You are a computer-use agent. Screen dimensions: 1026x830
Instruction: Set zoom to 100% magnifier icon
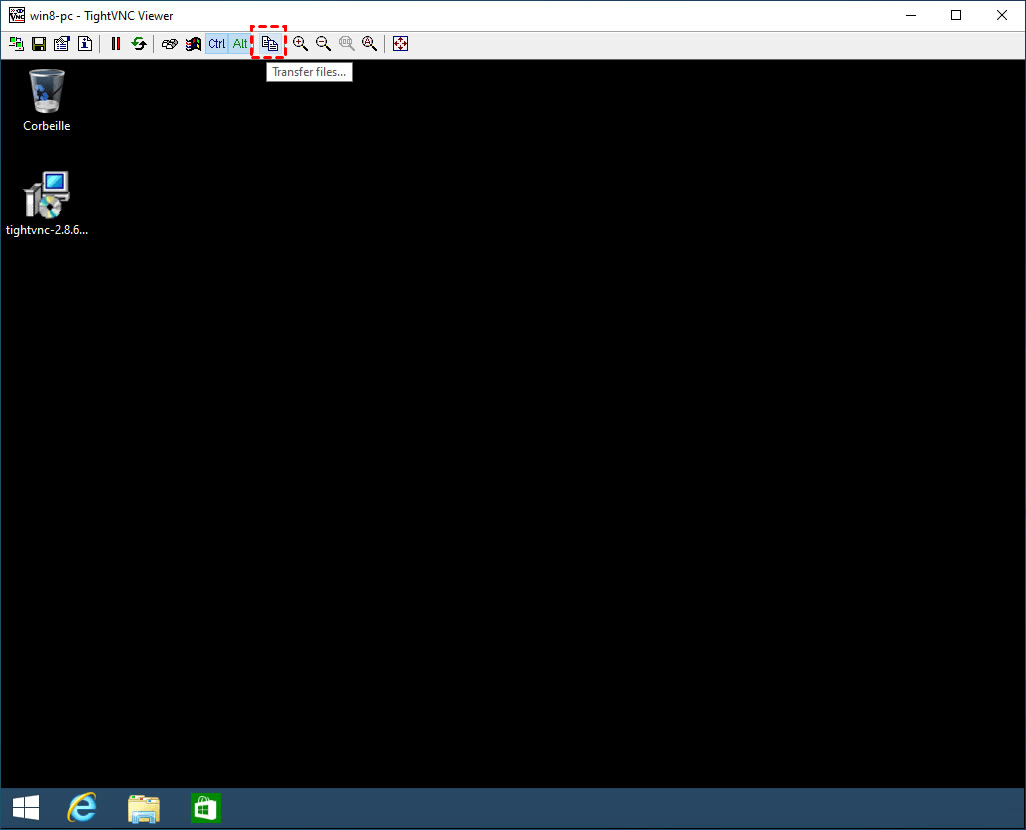pos(347,44)
